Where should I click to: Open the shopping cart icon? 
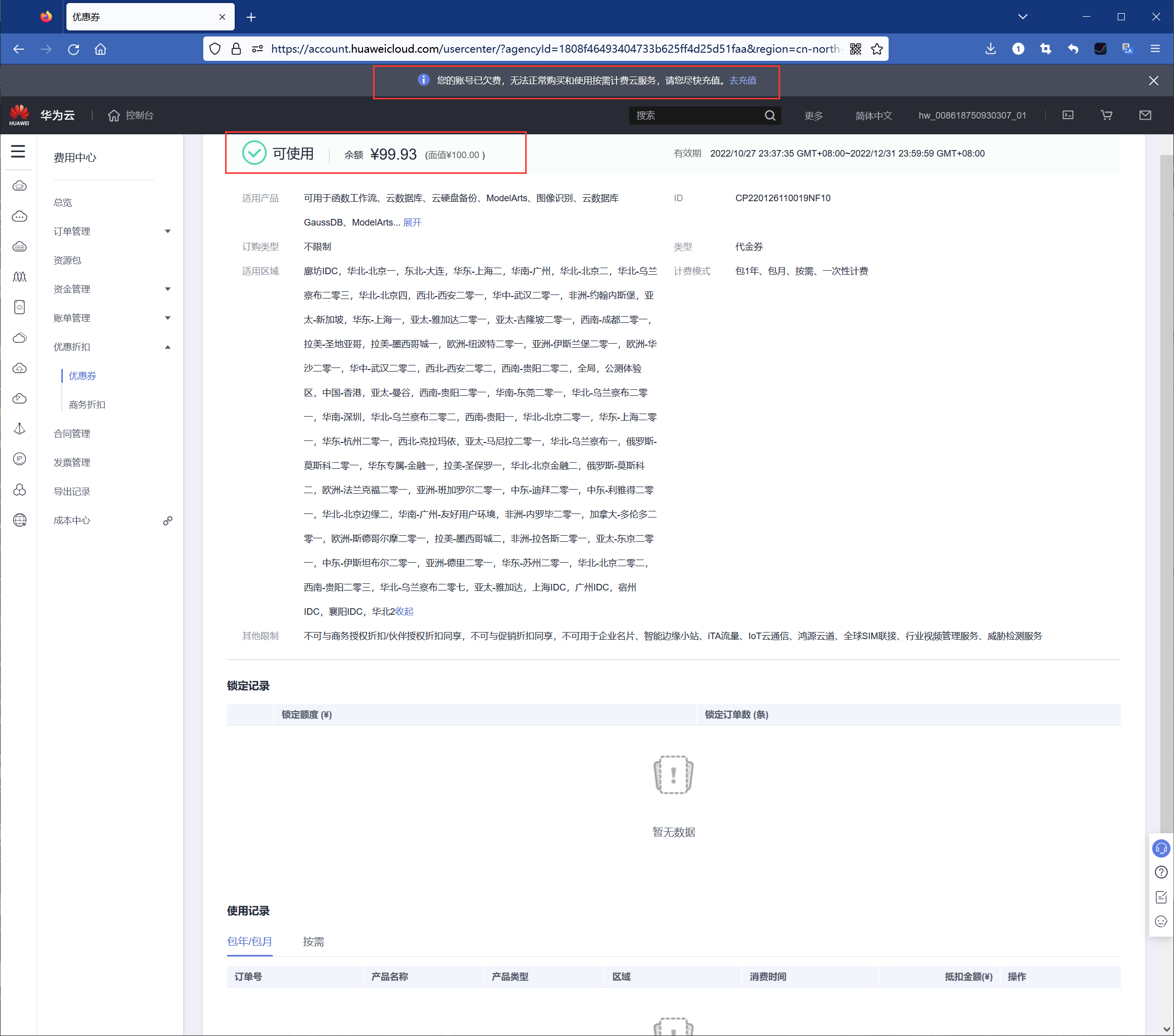pos(1106,116)
